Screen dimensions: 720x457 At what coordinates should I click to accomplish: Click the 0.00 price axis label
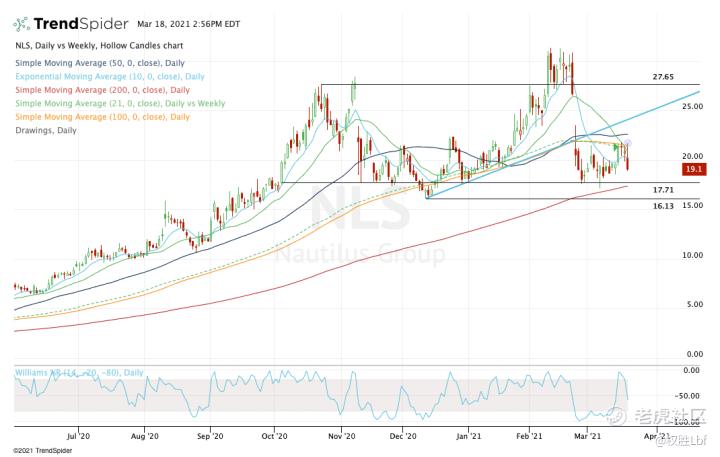[x=694, y=354]
